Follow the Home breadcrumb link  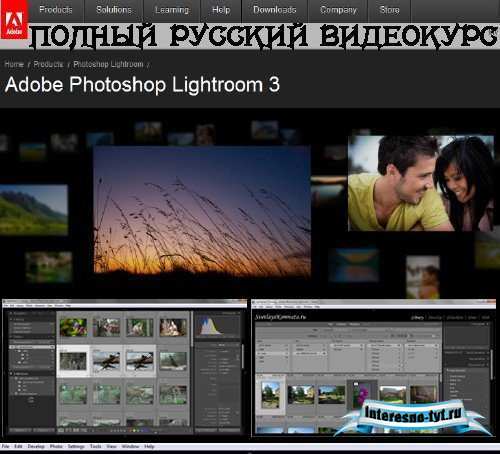[x=14, y=64]
